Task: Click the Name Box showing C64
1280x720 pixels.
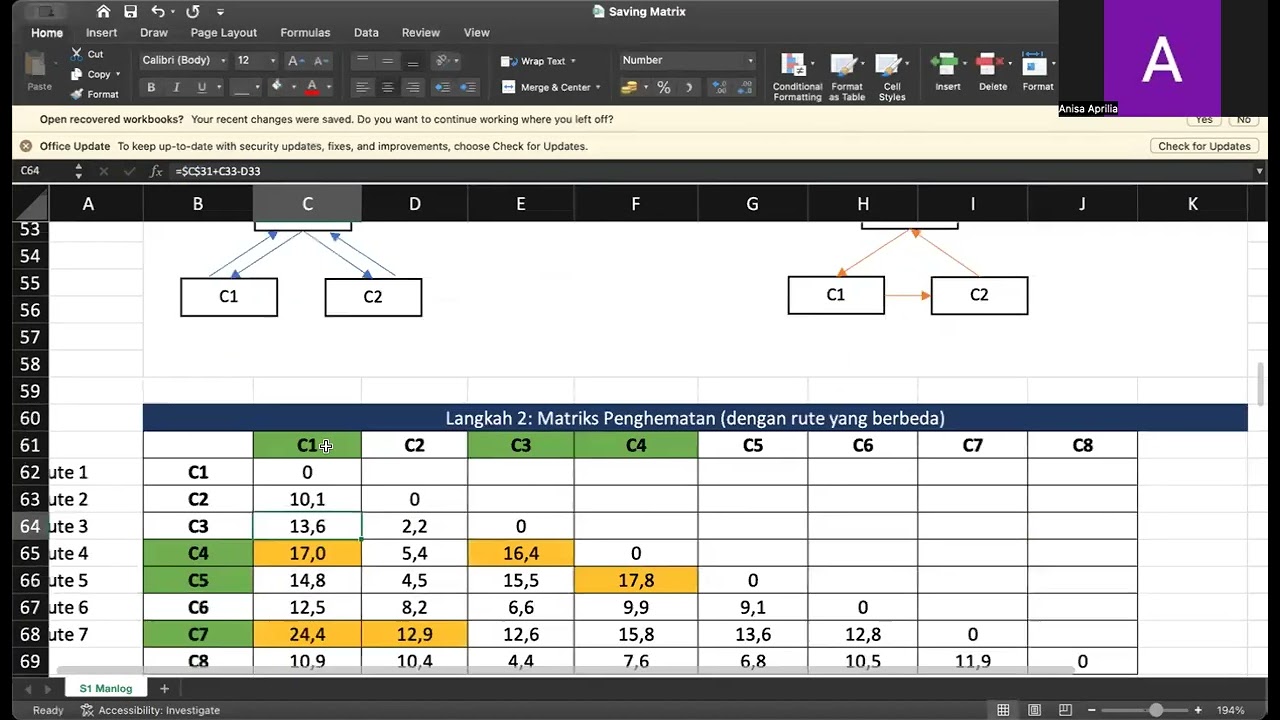Action: click(x=42, y=171)
